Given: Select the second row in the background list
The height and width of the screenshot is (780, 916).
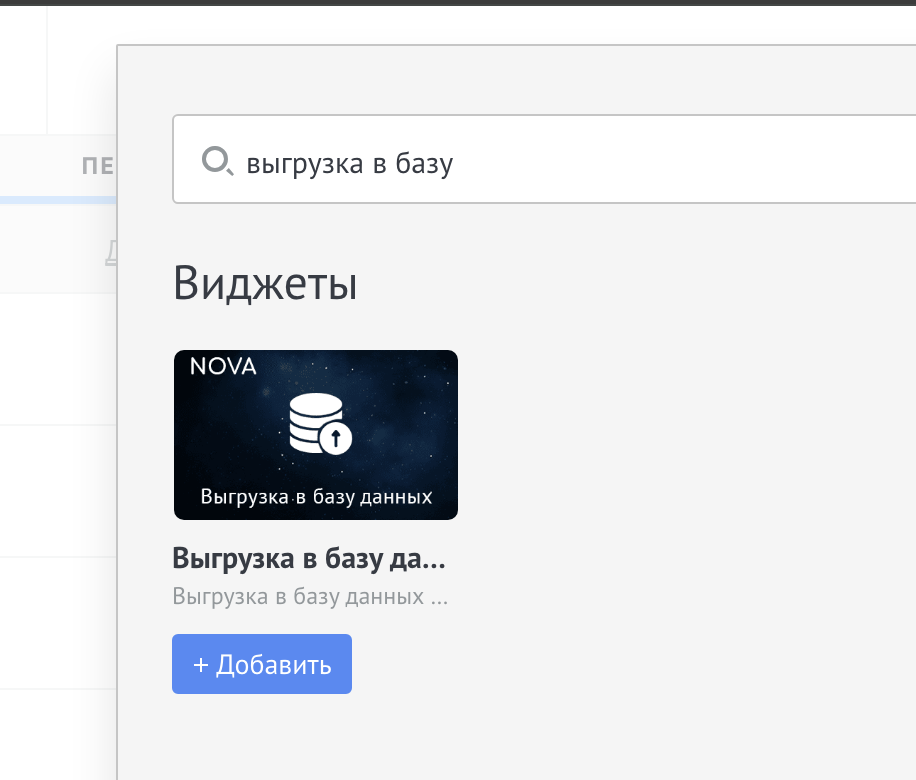Looking at the screenshot, I should (x=58, y=491).
